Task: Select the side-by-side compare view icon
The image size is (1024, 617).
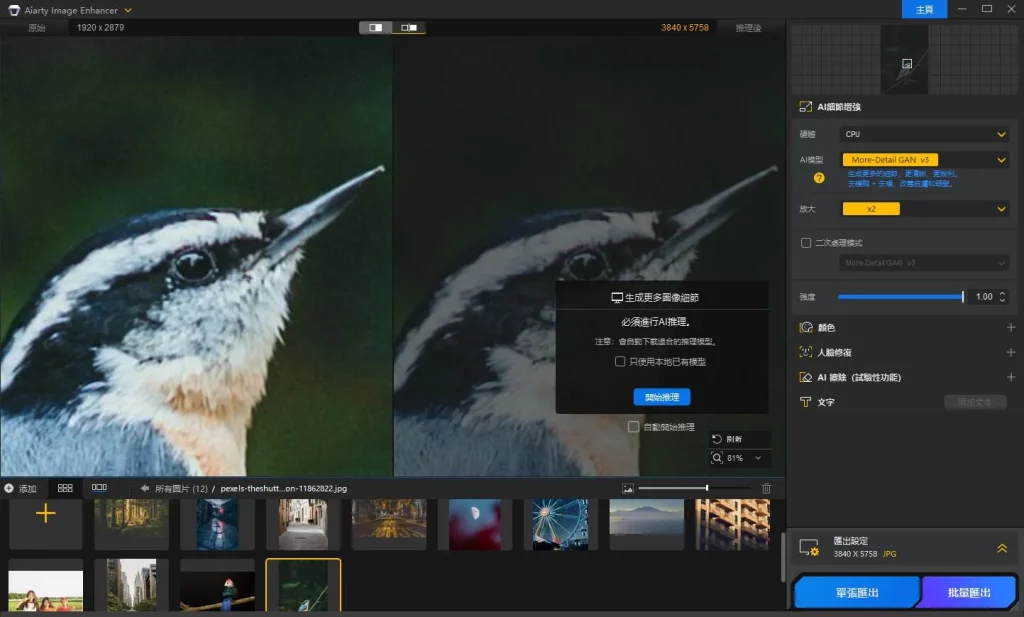Action: pyautogui.click(x=408, y=28)
